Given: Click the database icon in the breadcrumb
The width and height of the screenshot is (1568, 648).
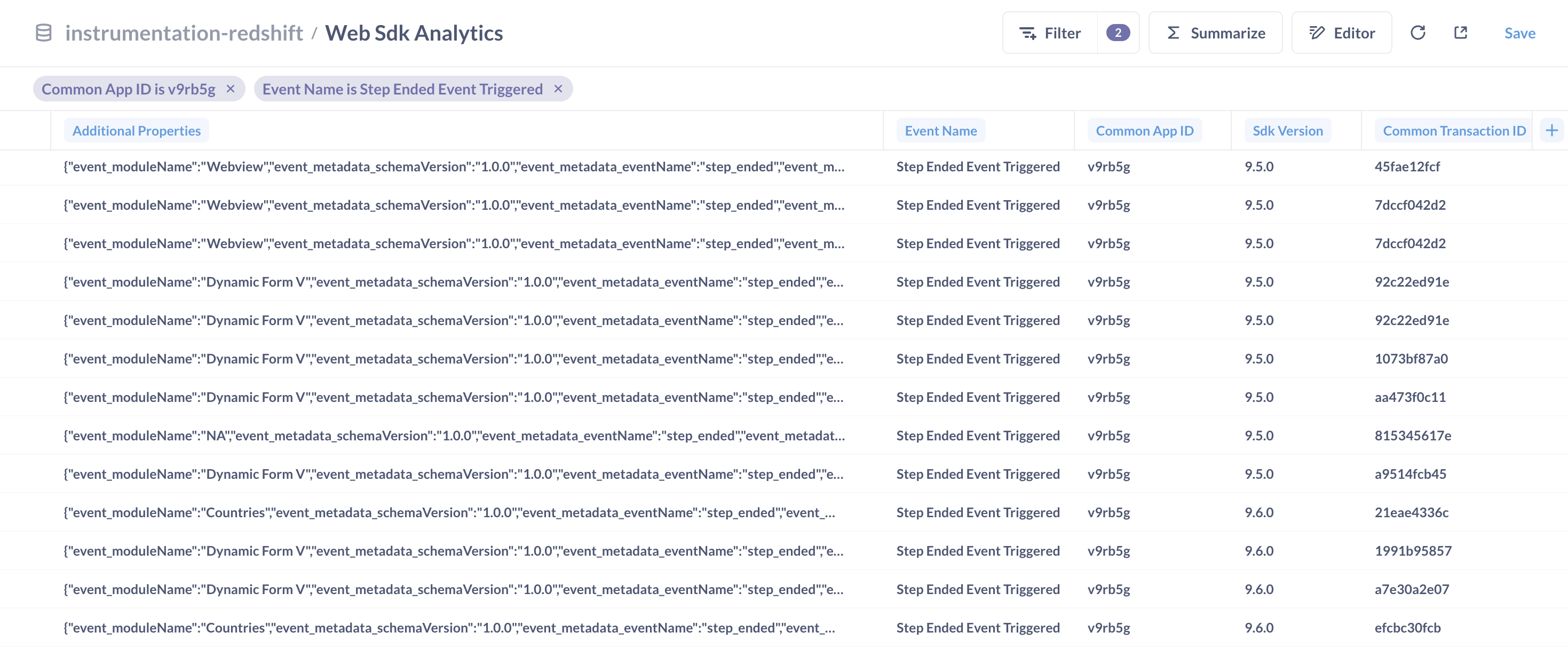Looking at the screenshot, I should [43, 32].
